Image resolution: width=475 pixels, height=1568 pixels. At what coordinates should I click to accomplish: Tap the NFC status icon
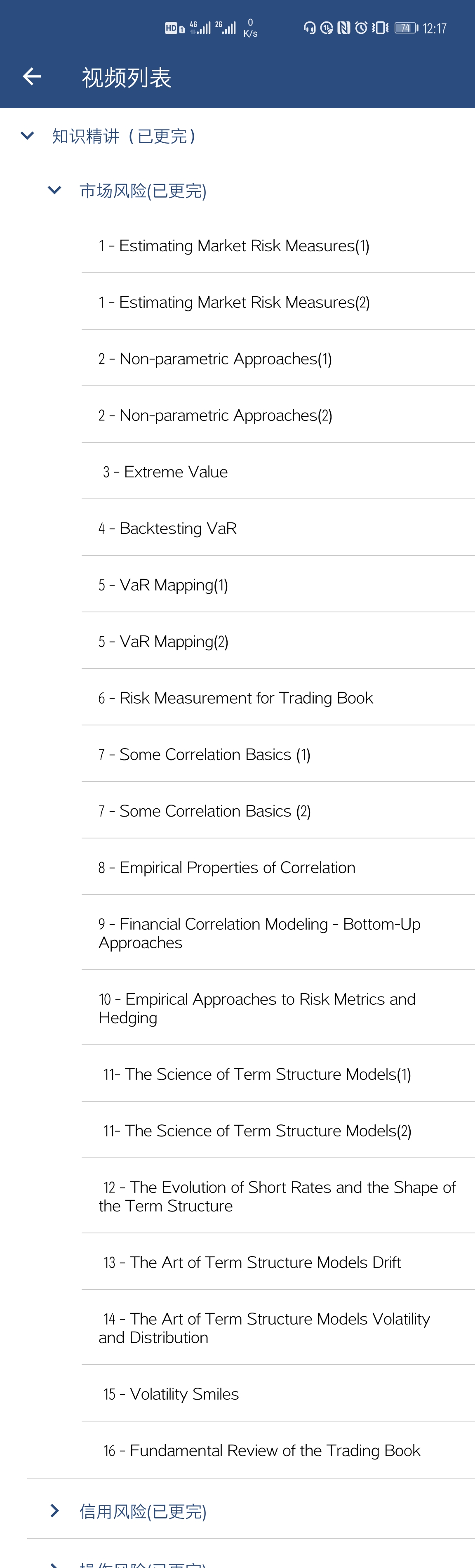tap(344, 28)
